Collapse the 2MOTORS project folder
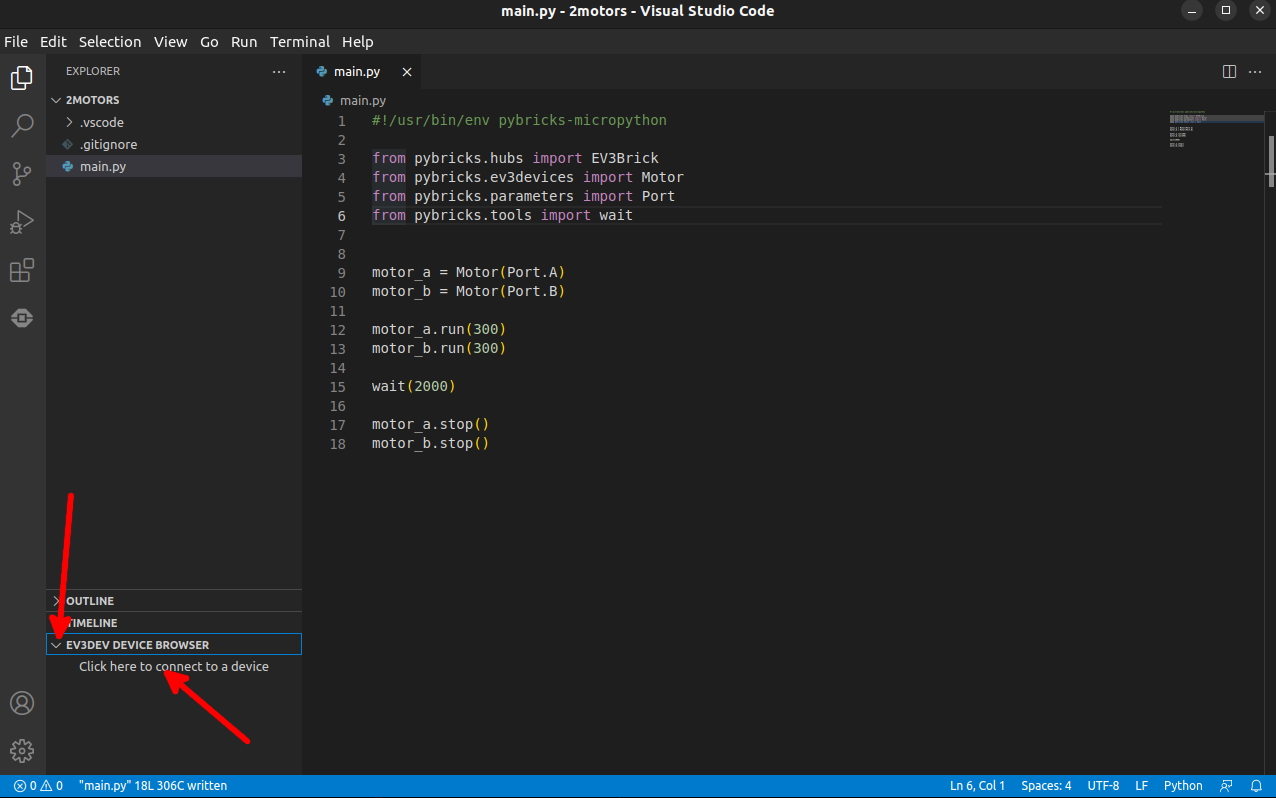This screenshot has height=798, width=1276. tap(92, 100)
